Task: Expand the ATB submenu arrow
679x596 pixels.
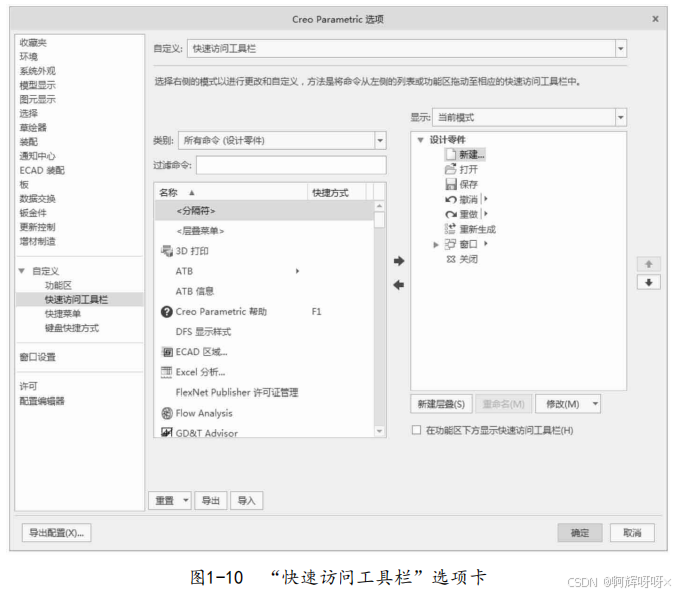Action: [297, 271]
